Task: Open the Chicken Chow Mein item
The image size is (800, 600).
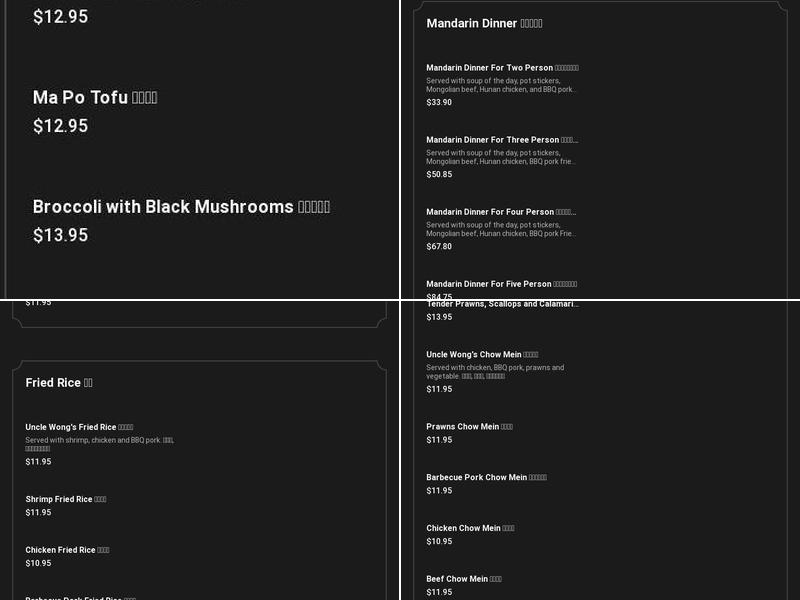Action: (470, 529)
